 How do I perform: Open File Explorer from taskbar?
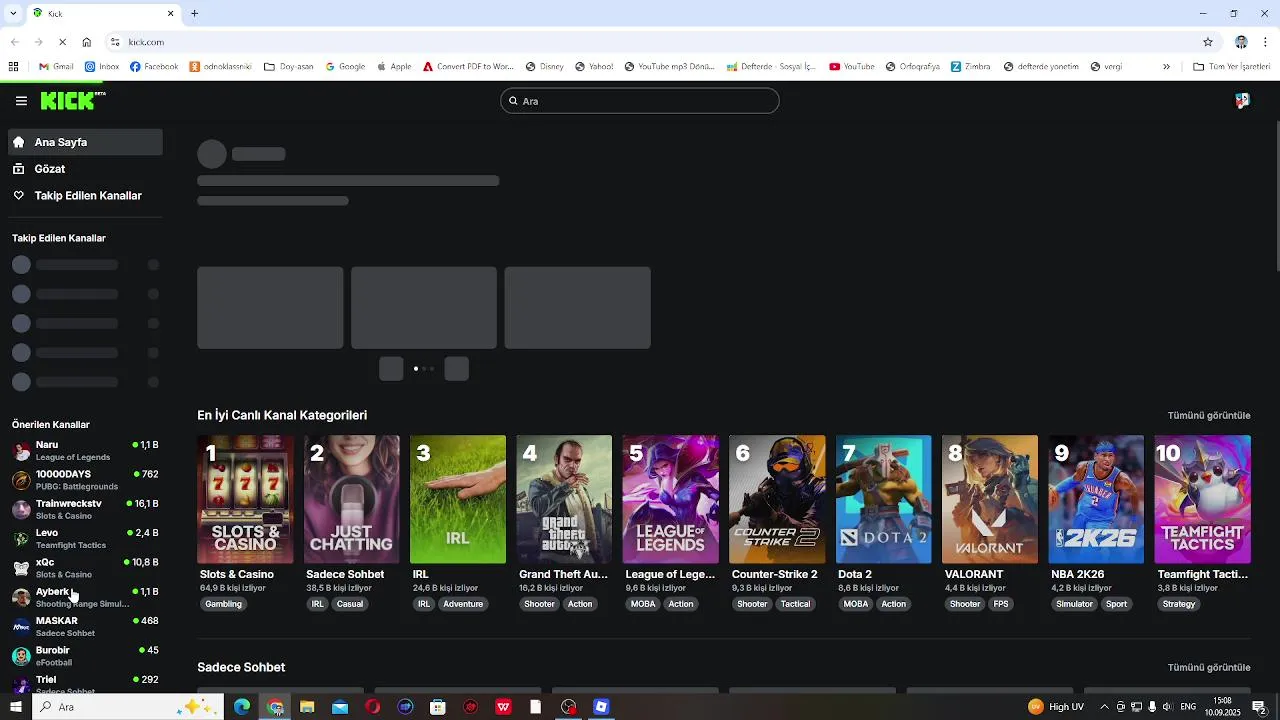tap(307, 707)
